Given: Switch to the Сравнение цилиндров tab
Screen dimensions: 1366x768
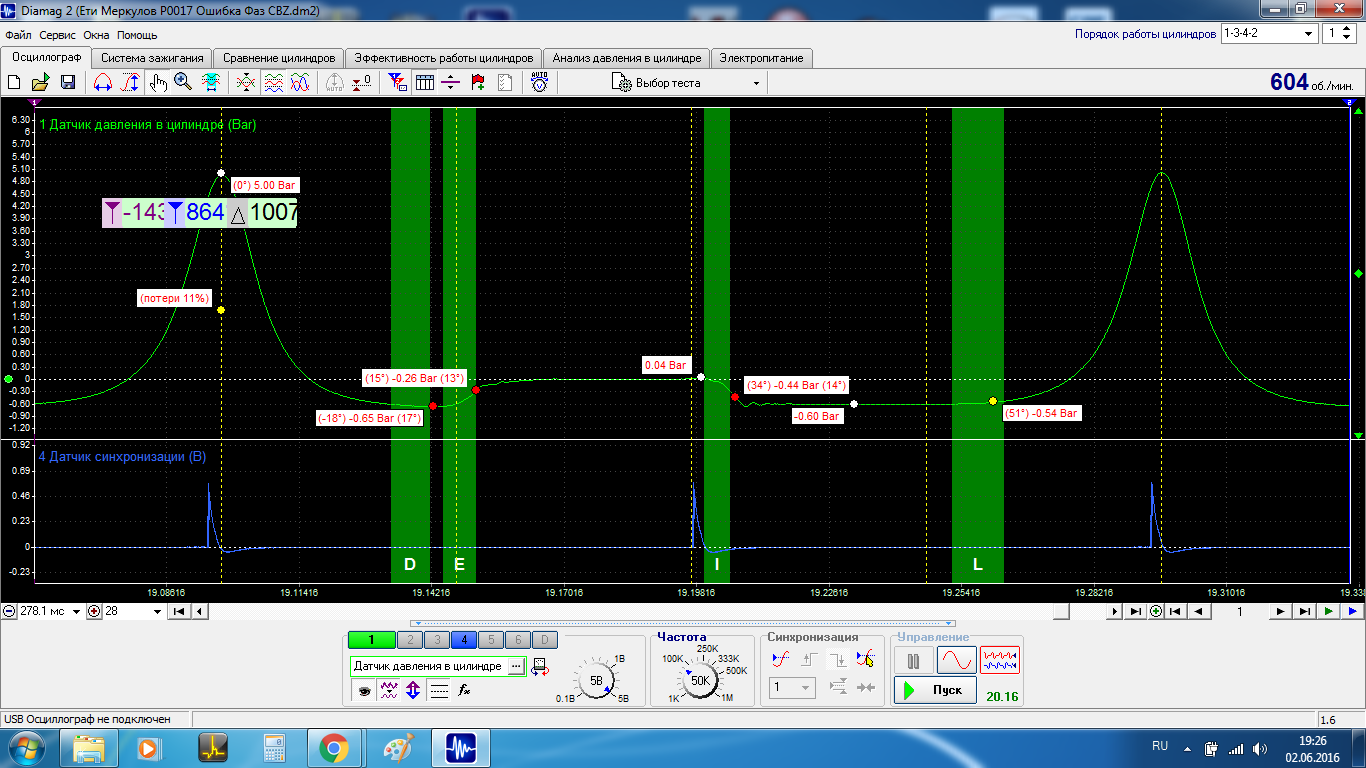Looking at the screenshot, I should [279, 58].
